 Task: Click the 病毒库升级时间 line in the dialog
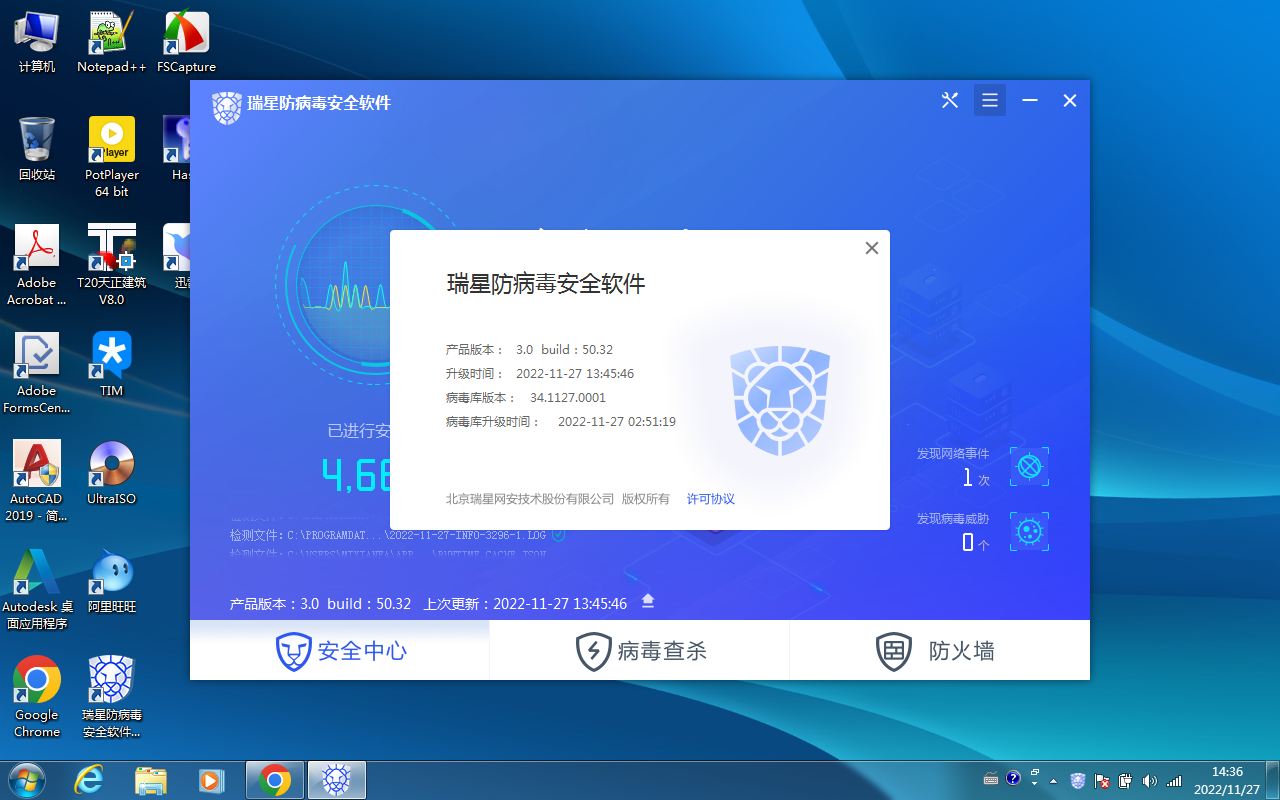point(561,422)
